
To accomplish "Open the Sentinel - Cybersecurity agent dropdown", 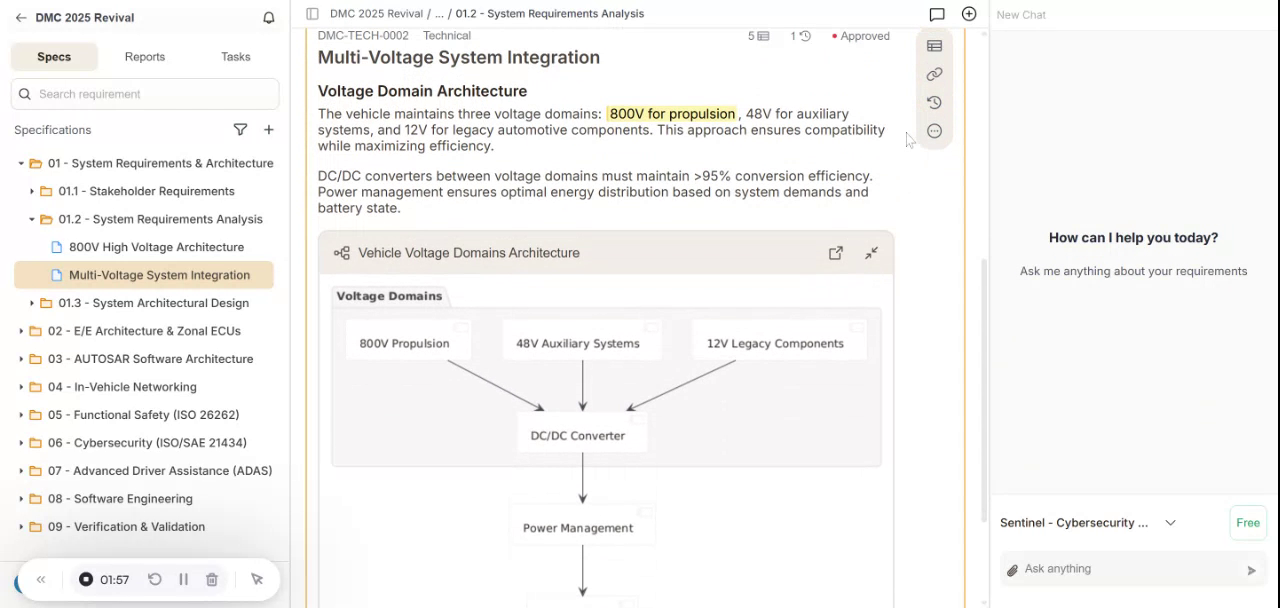I will coord(1170,523).
